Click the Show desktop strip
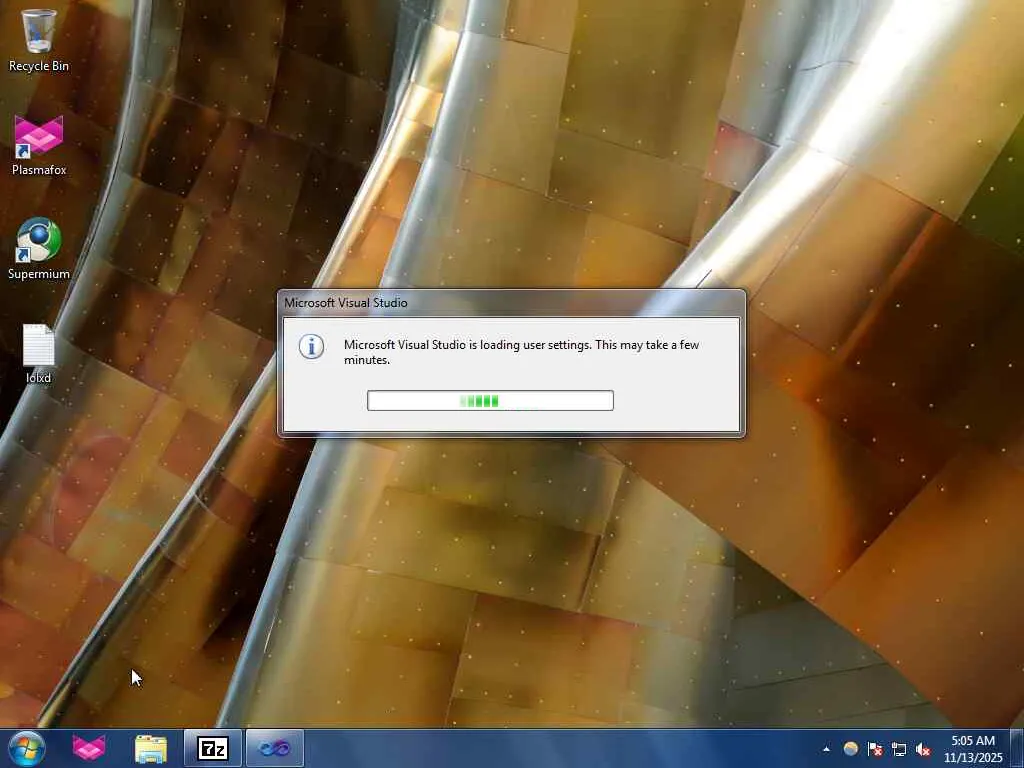Viewport: 1024px width, 768px height. click(x=1017, y=748)
